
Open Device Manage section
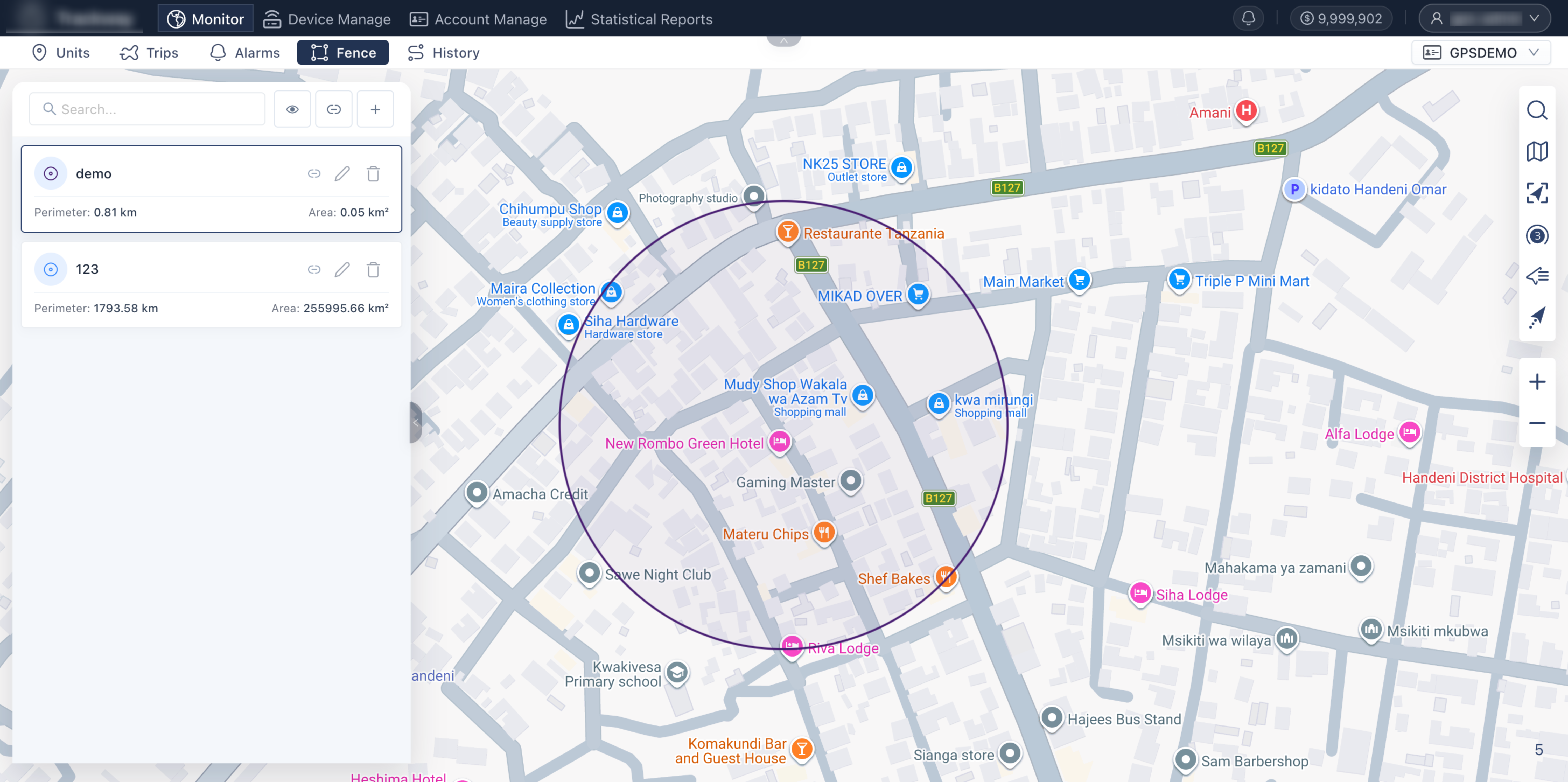327,19
